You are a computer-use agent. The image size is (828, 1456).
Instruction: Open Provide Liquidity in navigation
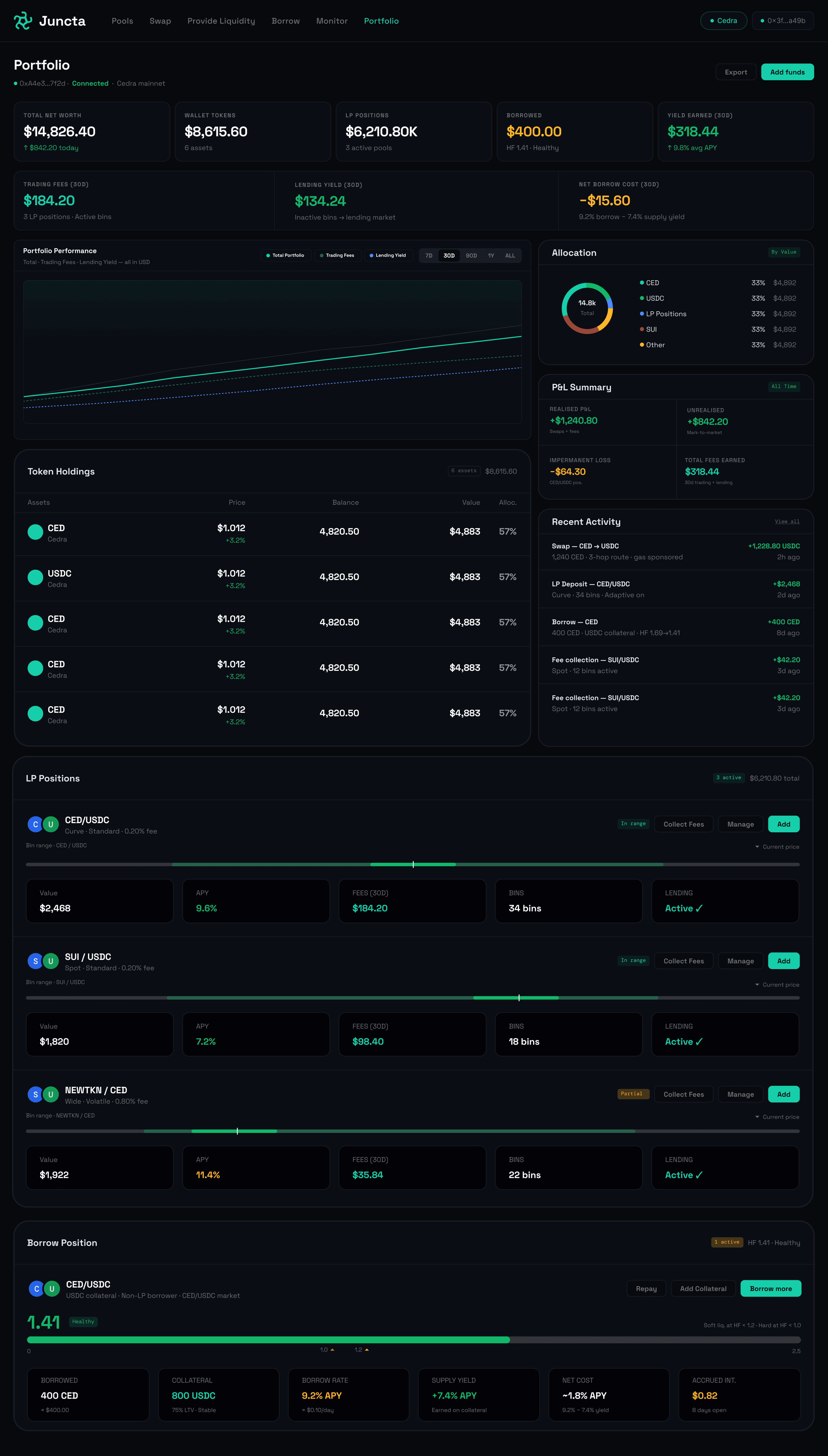221,21
